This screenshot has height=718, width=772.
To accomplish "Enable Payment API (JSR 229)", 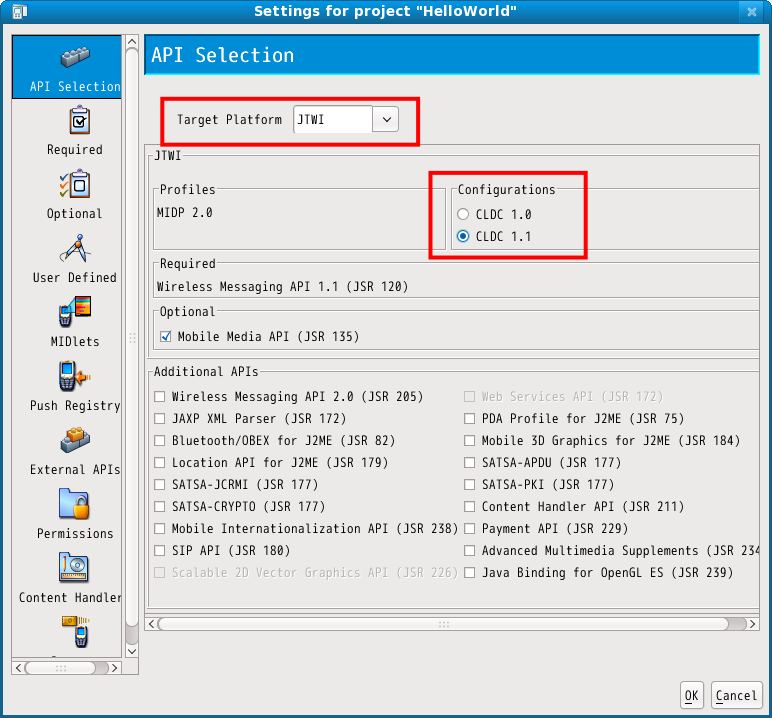I will tap(469, 529).
